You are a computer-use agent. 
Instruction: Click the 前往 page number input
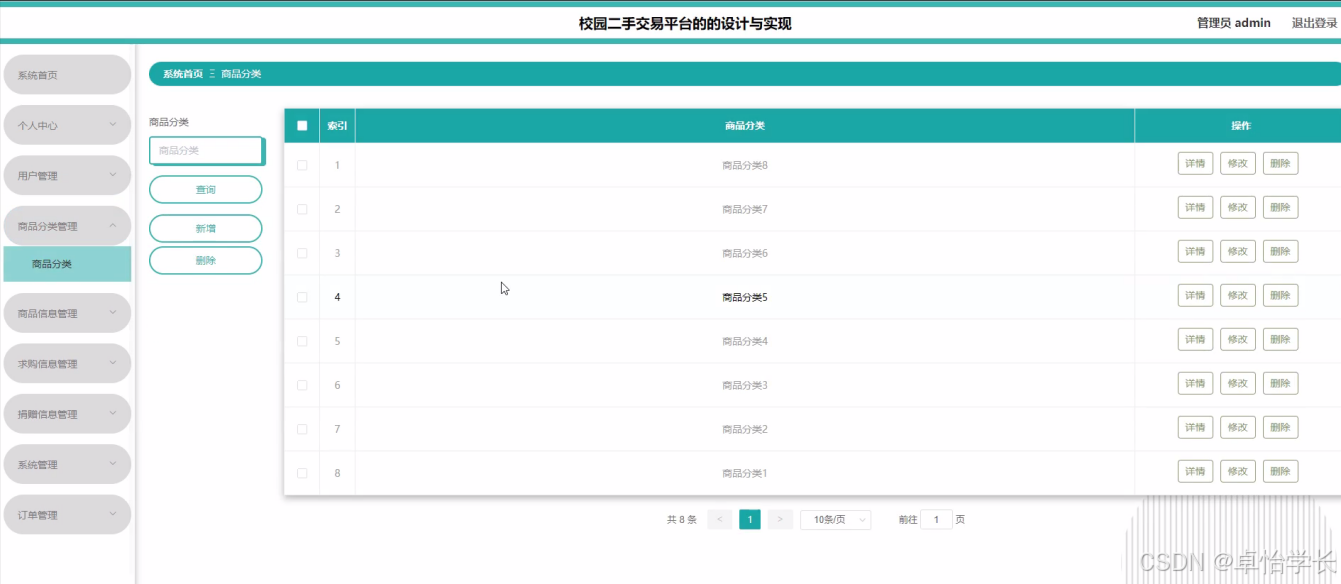[x=936, y=520]
